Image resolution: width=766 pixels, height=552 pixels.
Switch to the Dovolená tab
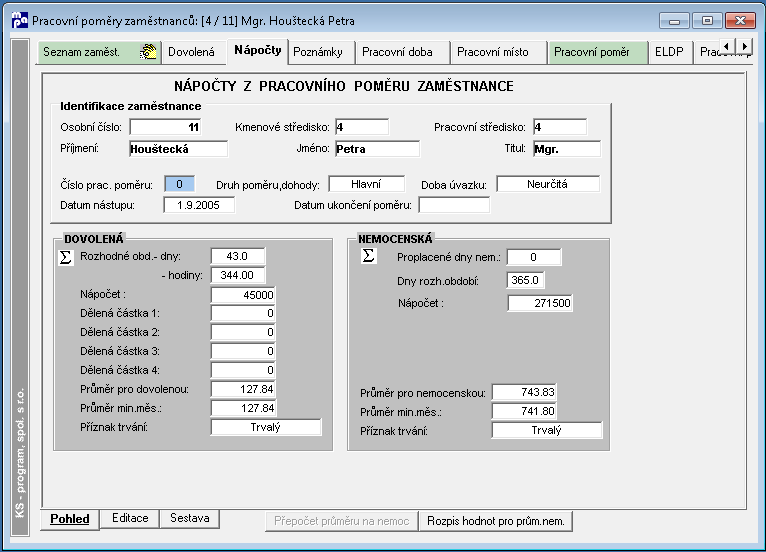coord(194,52)
